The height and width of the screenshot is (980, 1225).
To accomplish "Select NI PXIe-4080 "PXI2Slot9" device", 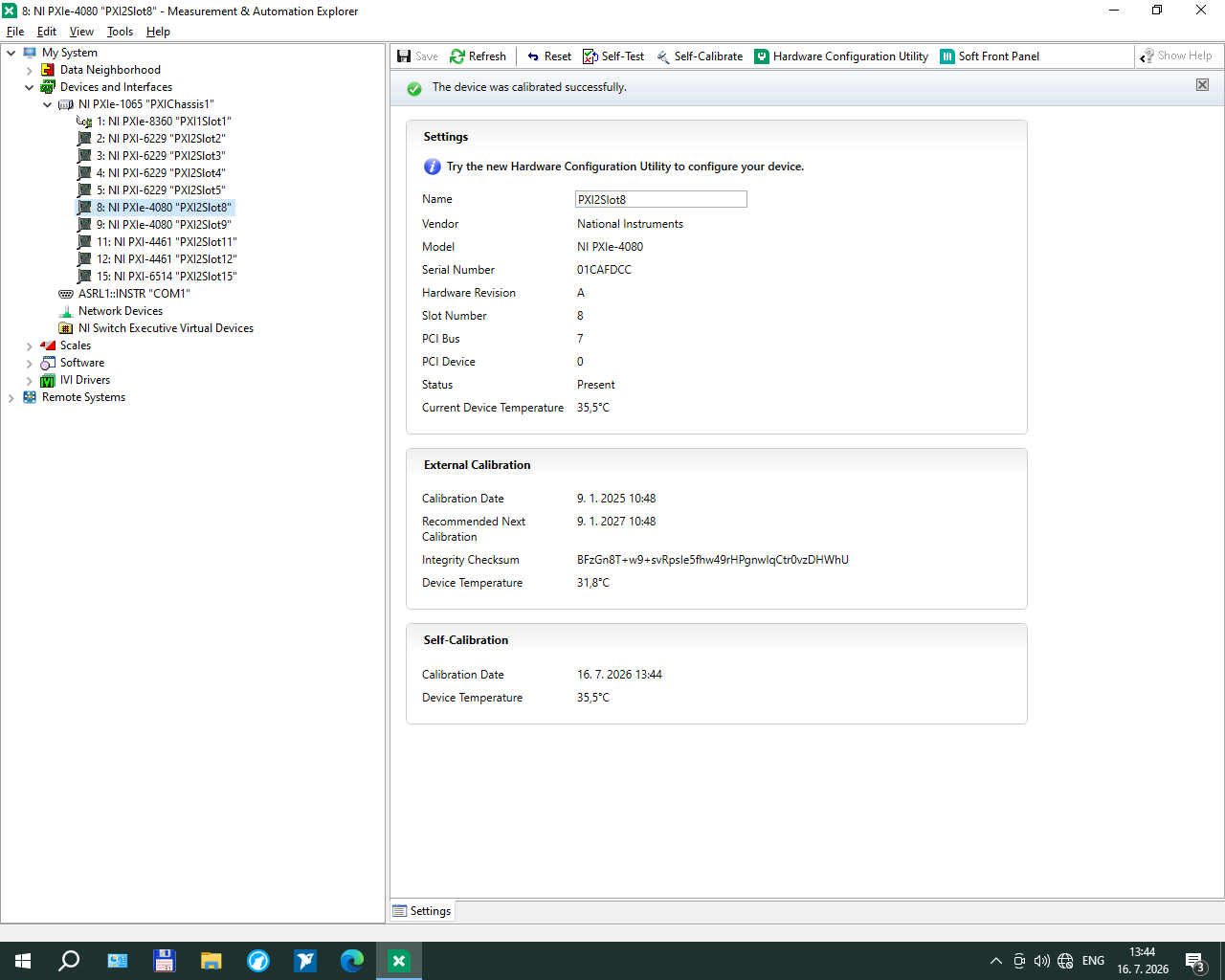I will (x=164, y=225).
